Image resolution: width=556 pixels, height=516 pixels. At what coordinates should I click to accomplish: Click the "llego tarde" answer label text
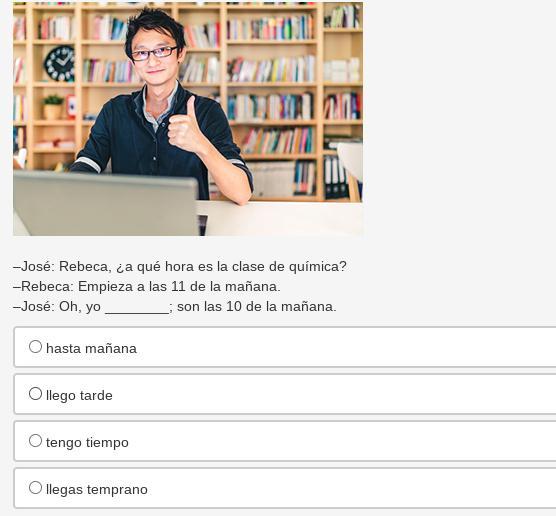pos(79,395)
